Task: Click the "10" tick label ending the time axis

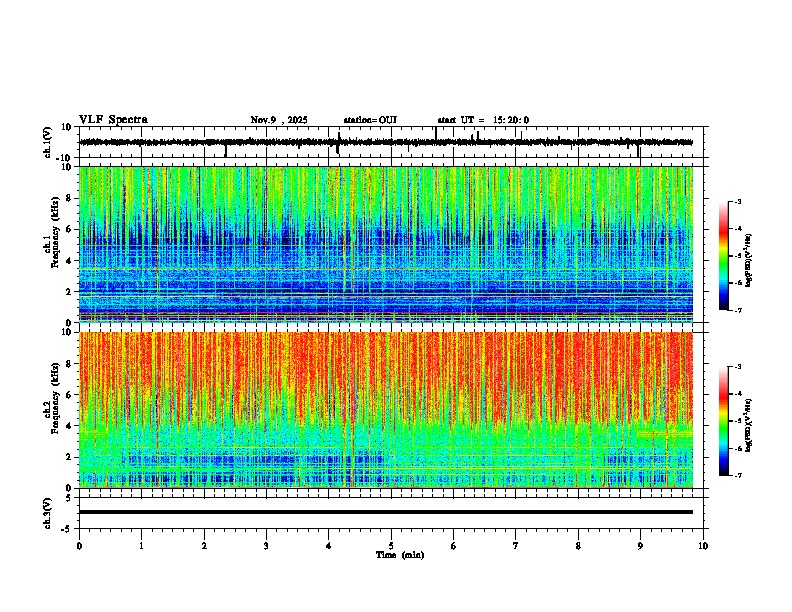Action: click(703, 546)
